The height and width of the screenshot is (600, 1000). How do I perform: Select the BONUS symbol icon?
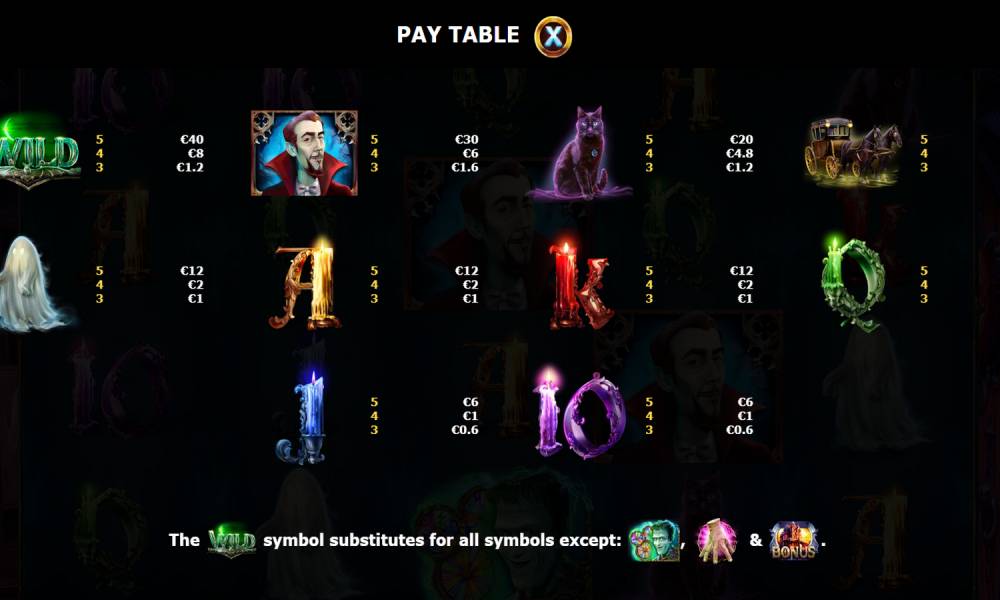click(793, 541)
